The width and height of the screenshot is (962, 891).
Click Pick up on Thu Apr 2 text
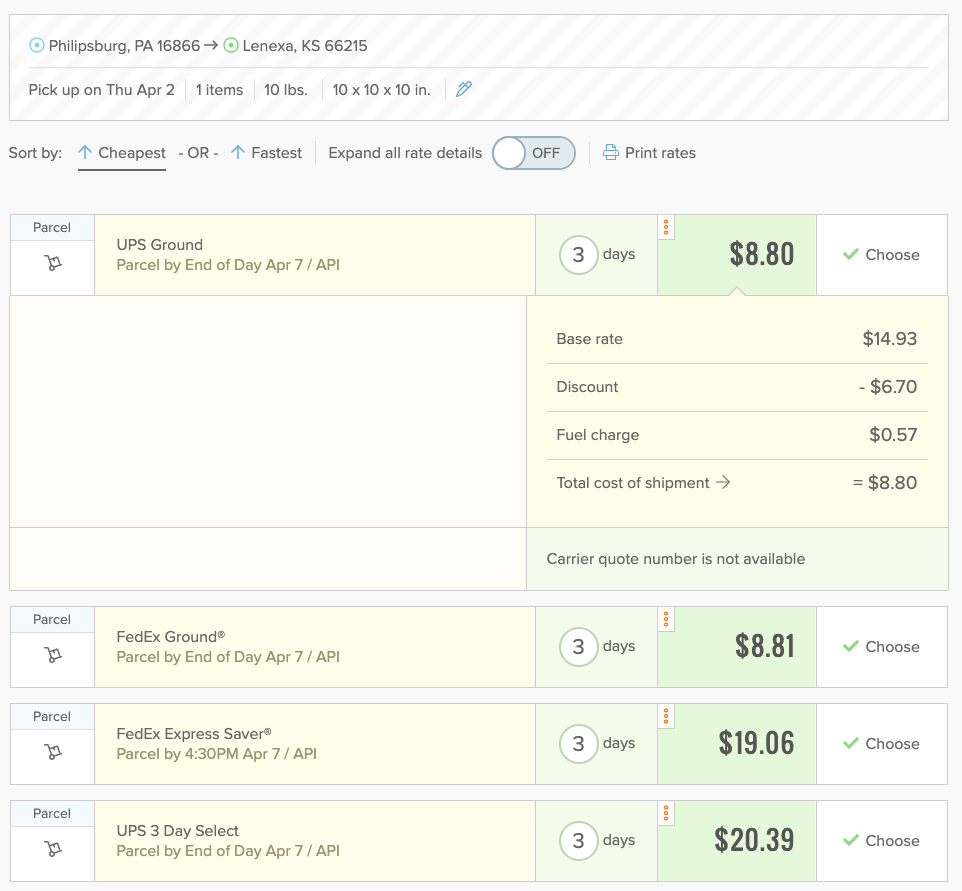click(x=101, y=90)
